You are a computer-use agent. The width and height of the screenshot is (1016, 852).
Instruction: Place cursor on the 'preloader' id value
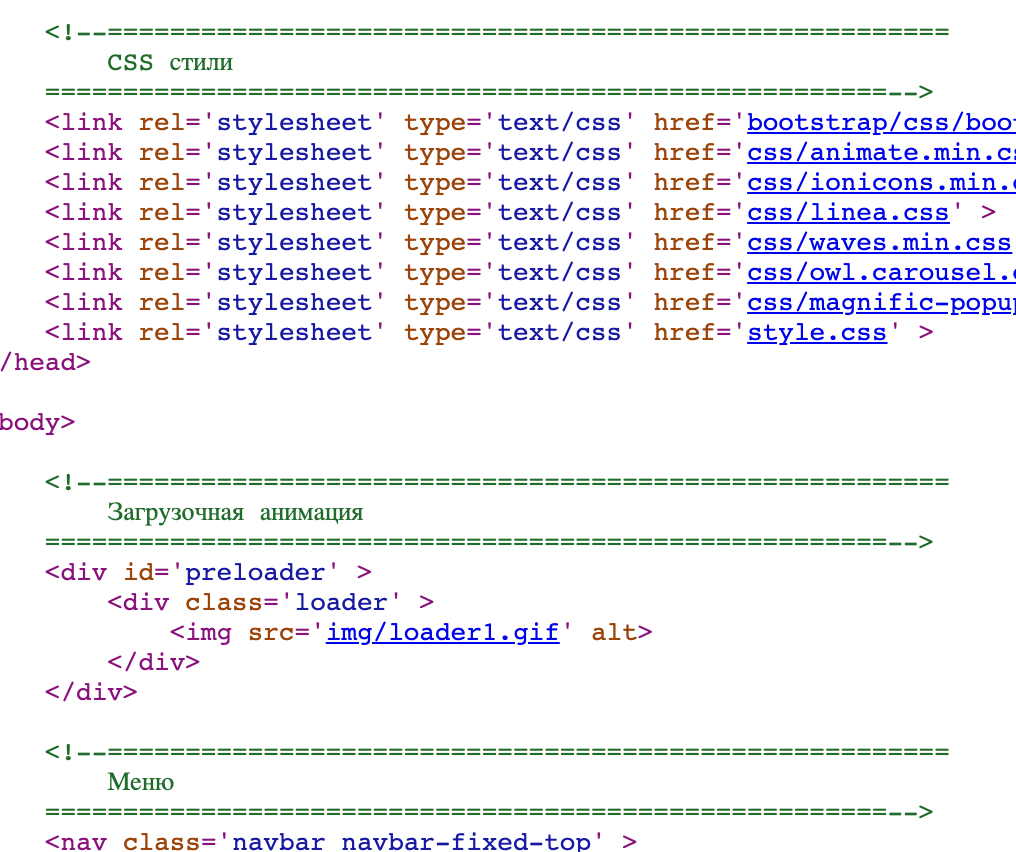(x=256, y=573)
